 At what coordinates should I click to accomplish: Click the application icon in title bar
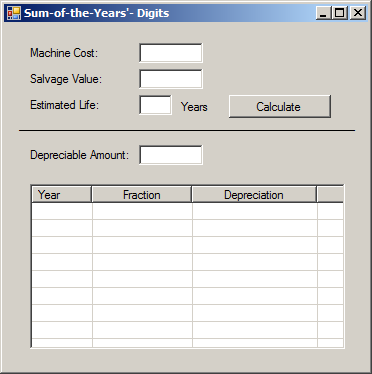point(14,13)
